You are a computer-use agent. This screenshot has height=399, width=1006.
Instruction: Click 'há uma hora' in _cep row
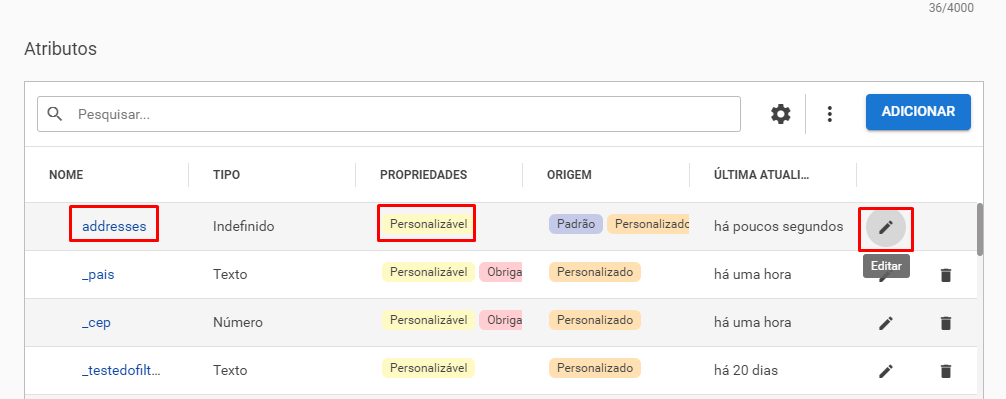tap(753, 322)
